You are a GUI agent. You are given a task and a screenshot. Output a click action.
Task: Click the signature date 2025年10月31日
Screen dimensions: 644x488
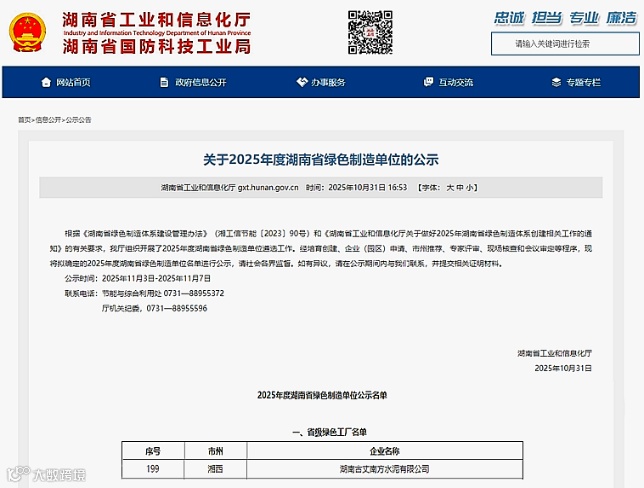563,368
